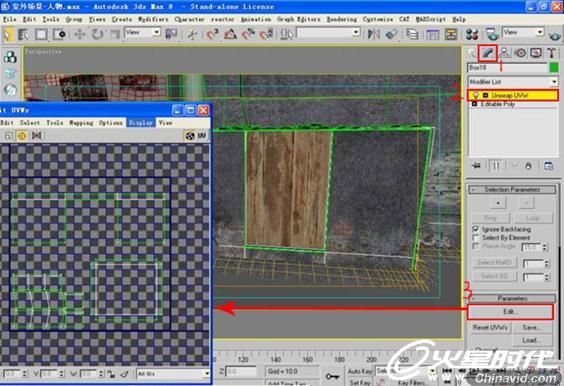Viewport: 564px width, 386px height.
Task: Click the mirror icon in UVW editor
Action: (x=37, y=136)
